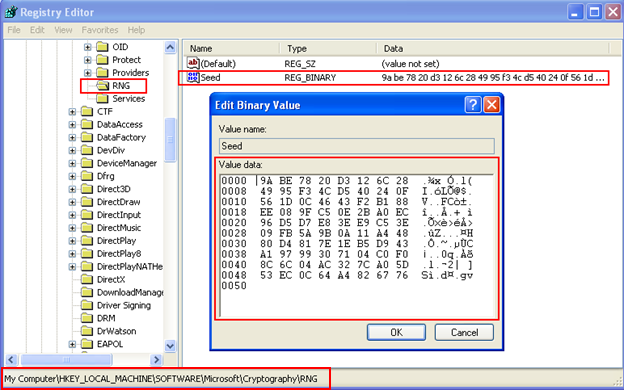Click the 0048 offset row in hex data
This screenshot has height=390, width=624.
[347, 275]
